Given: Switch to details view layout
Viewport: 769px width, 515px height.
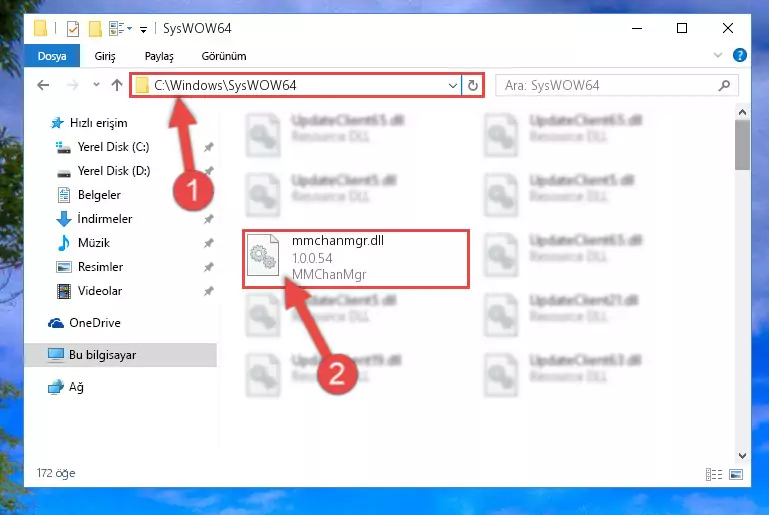Looking at the screenshot, I should [714, 474].
